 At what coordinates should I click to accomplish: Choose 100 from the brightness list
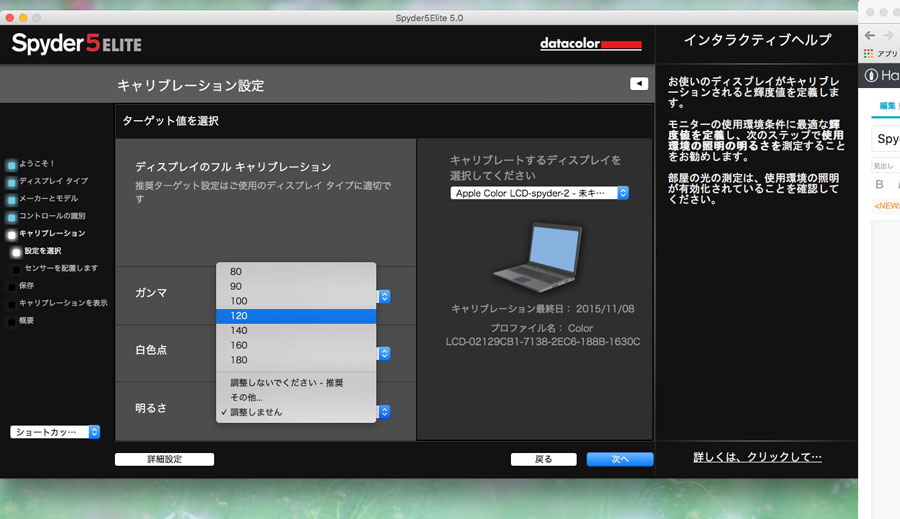point(296,301)
